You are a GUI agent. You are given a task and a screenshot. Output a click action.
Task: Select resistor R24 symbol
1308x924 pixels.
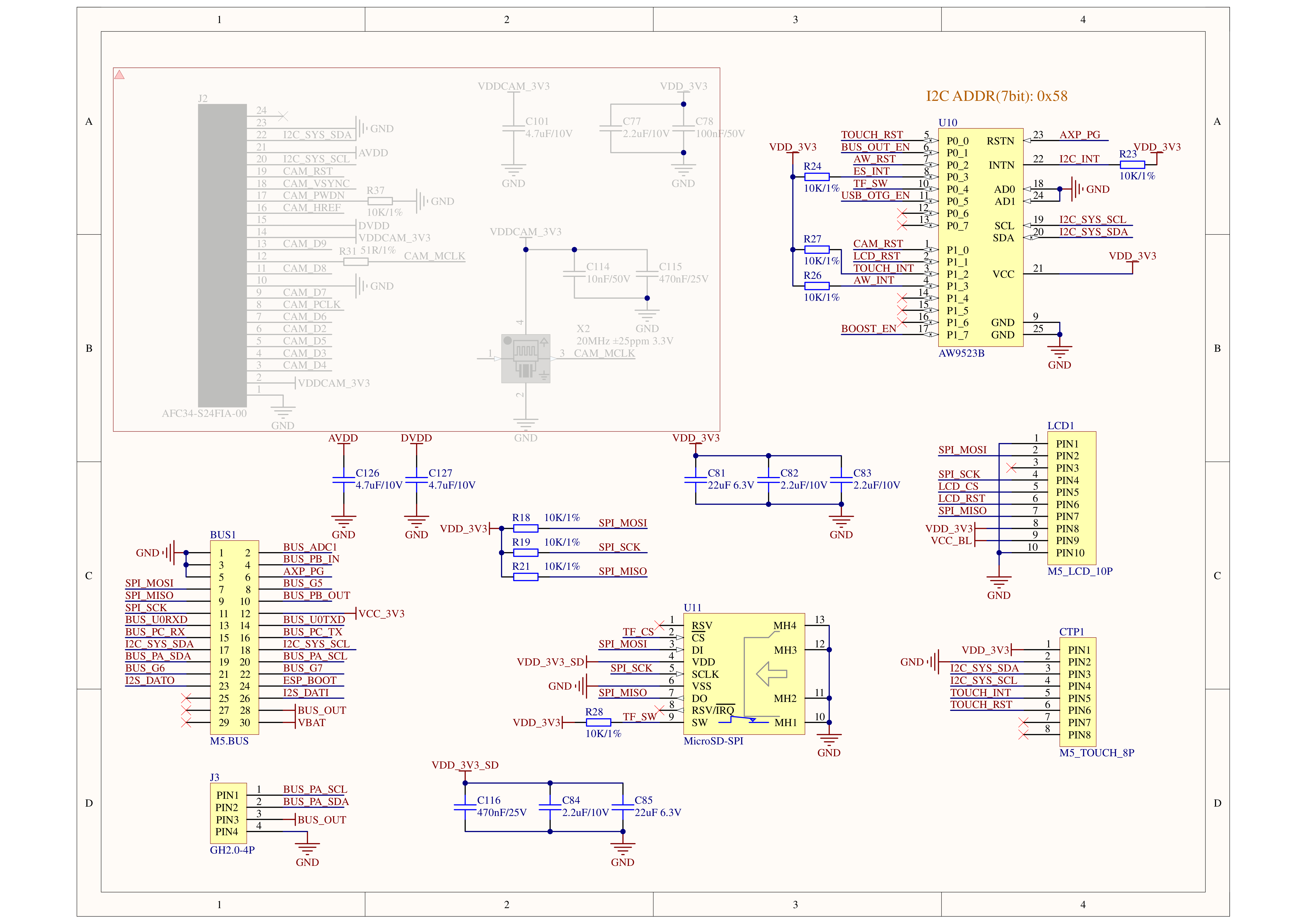tap(816, 177)
